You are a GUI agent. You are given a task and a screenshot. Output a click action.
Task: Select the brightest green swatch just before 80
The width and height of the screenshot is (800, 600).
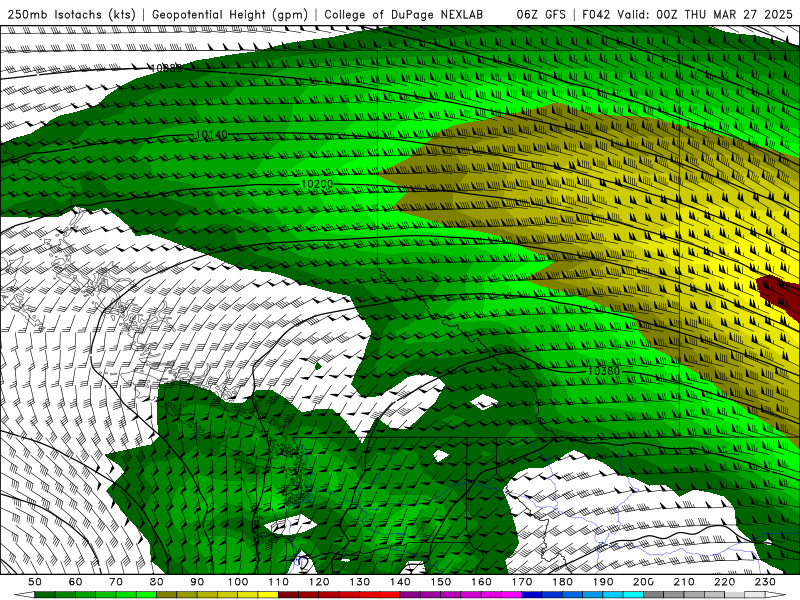146,595
